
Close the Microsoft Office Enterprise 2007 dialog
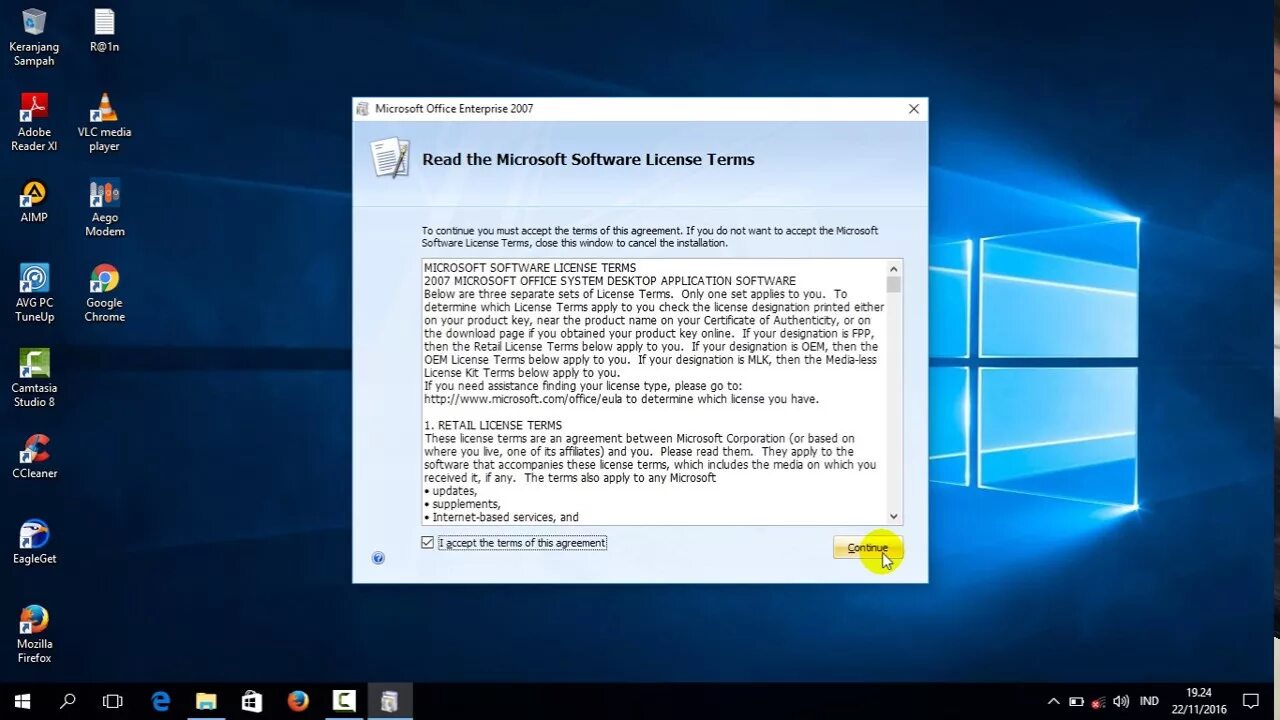pyautogui.click(x=913, y=109)
